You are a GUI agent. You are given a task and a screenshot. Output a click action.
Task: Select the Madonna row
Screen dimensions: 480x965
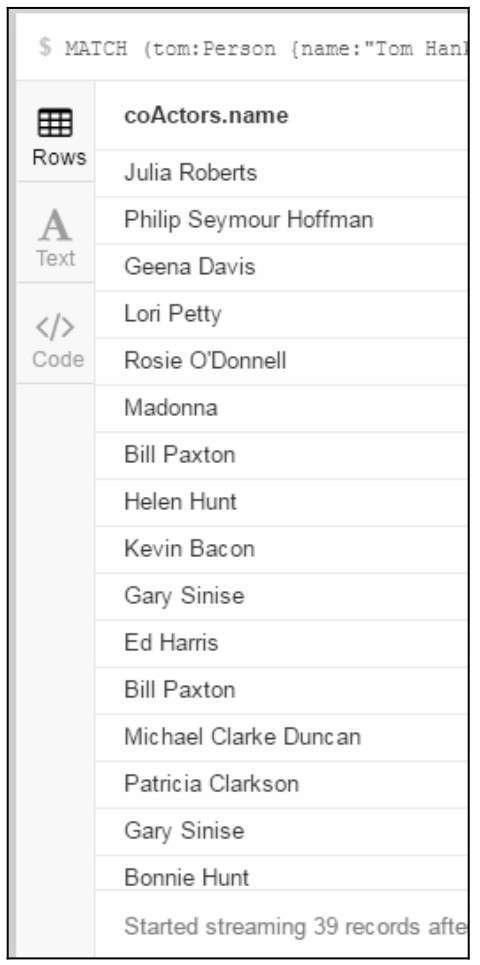click(x=281, y=408)
